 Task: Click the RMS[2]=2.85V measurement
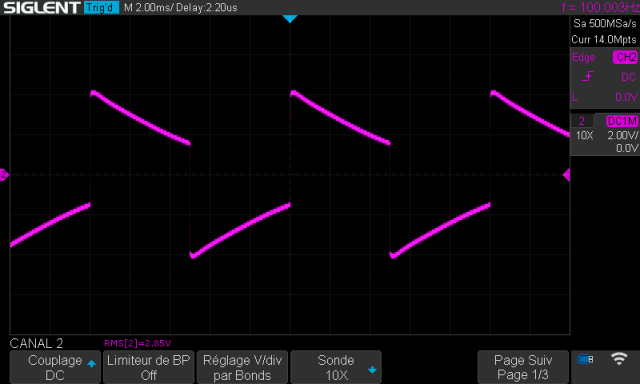pos(137,343)
